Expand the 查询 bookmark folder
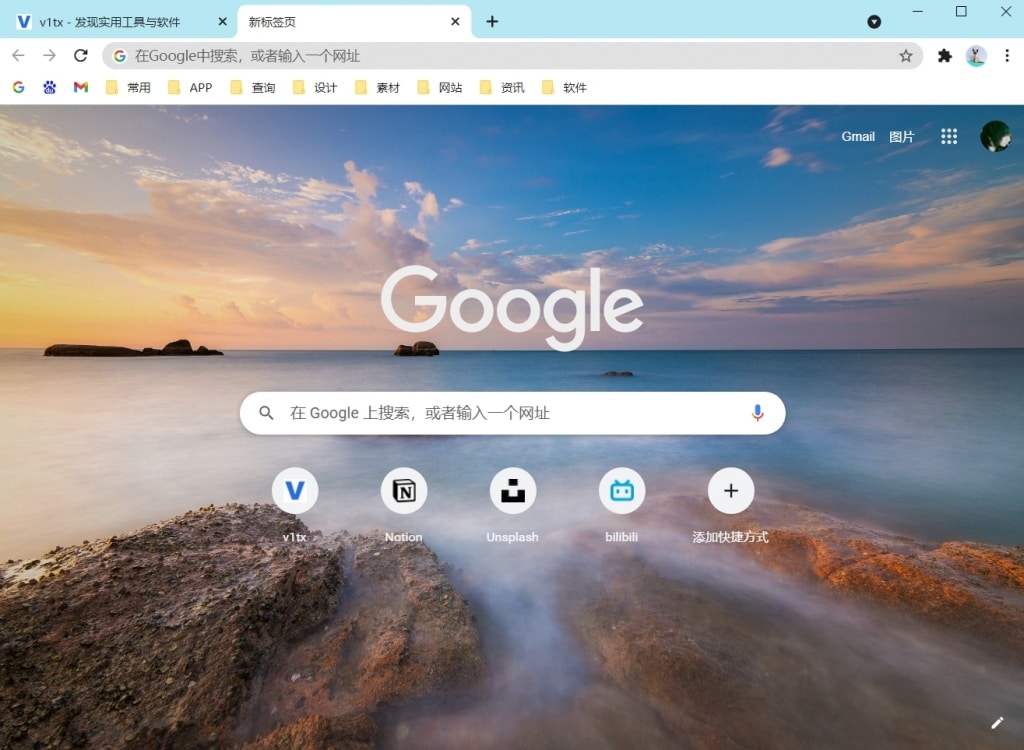This screenshot has height=750, width=1024. coord(253,87)
